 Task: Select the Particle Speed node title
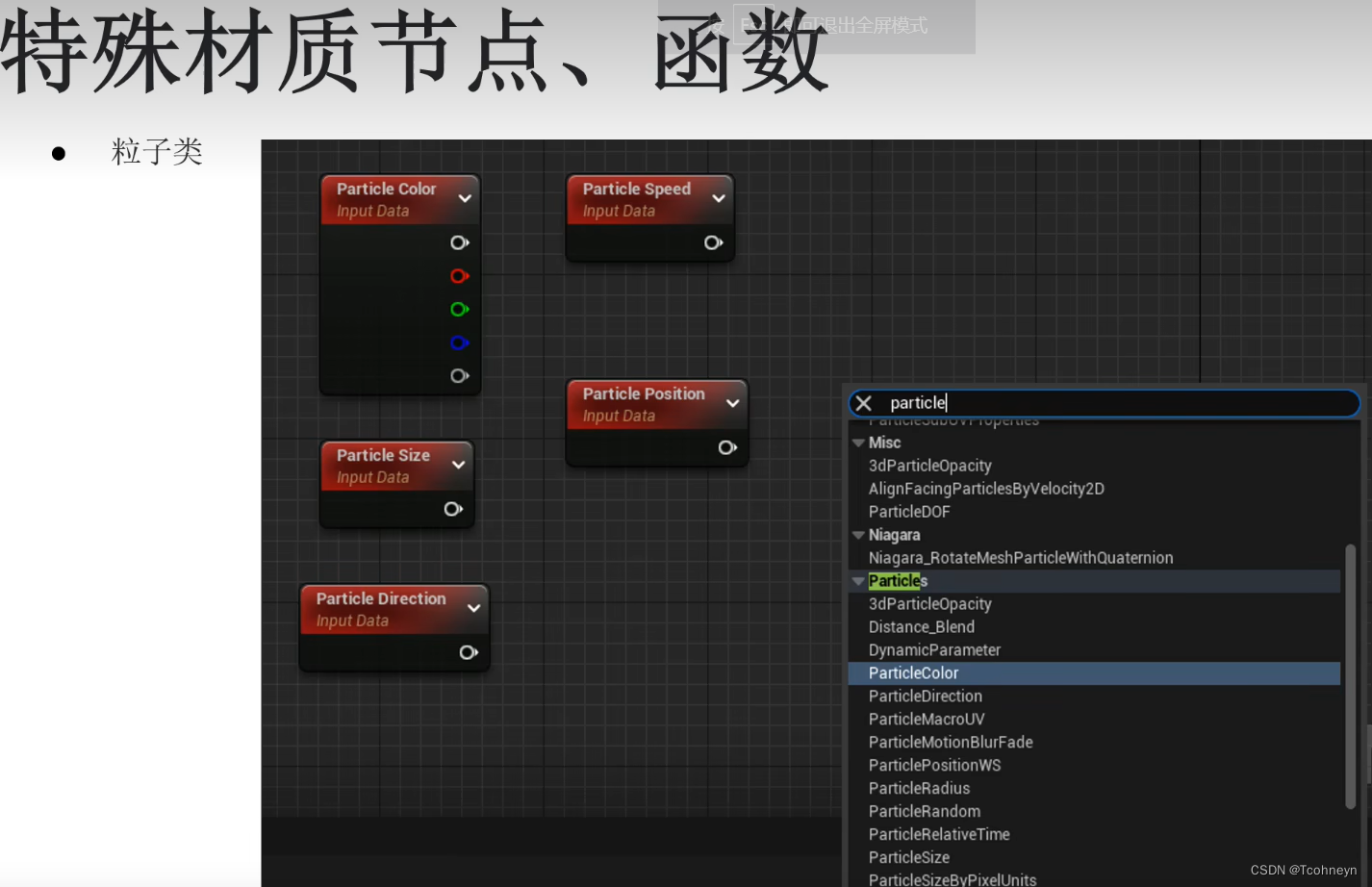pyautogui.click(x=636, y=189)
